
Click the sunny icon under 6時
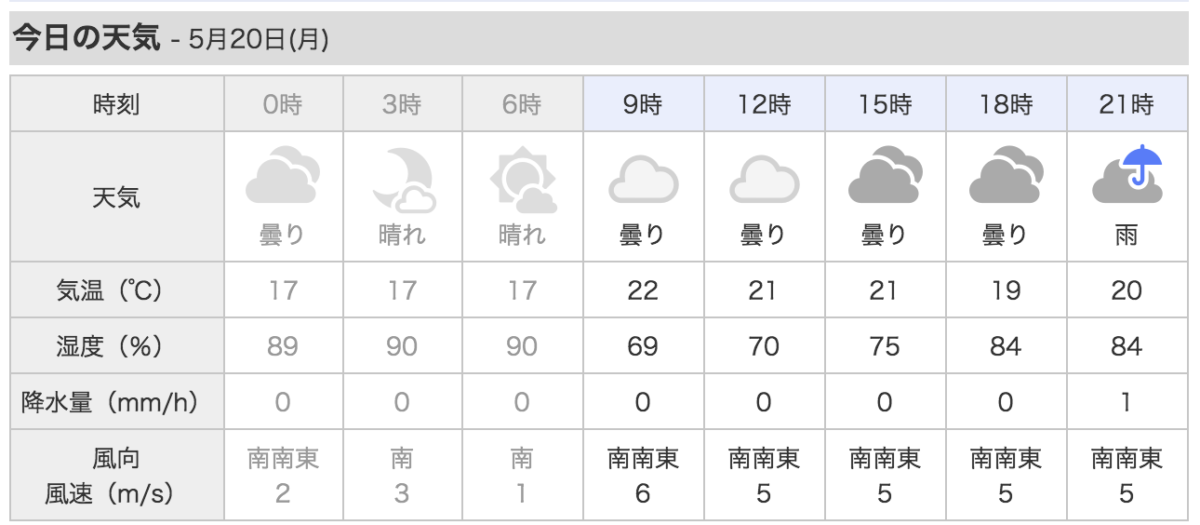click(x=523, y=180)
